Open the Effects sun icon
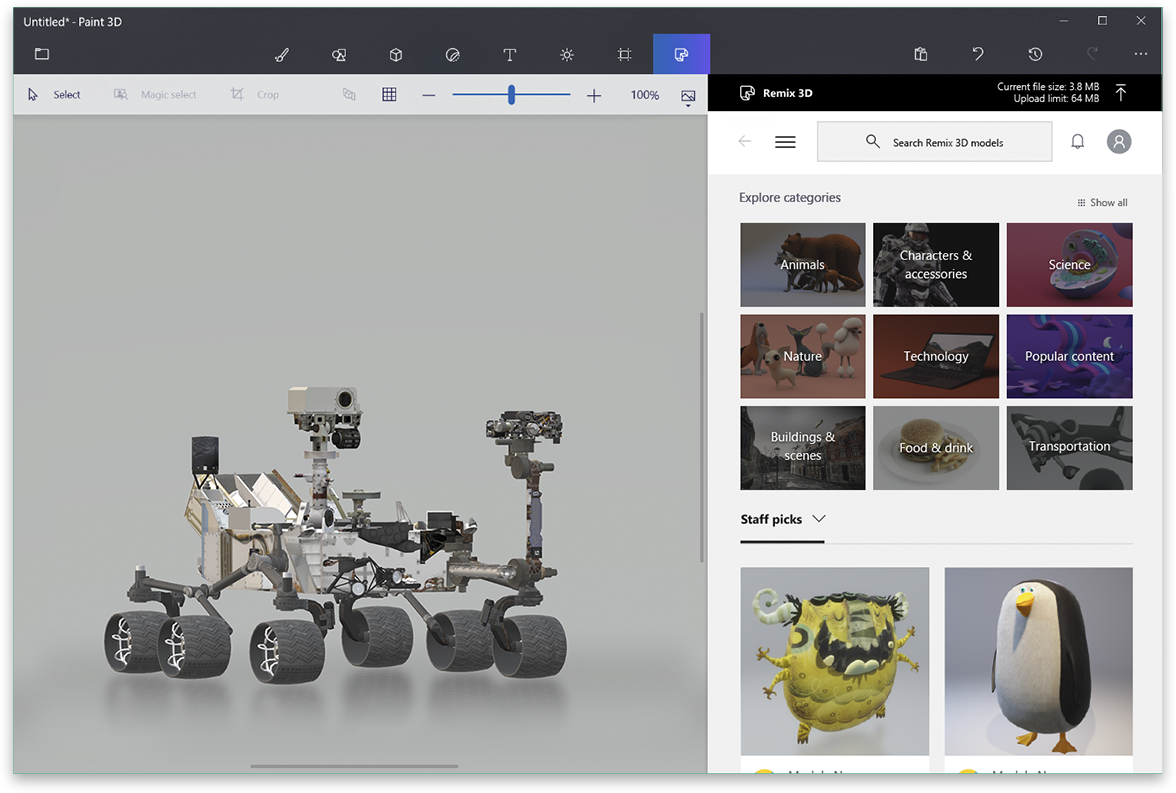 [567, 55]
